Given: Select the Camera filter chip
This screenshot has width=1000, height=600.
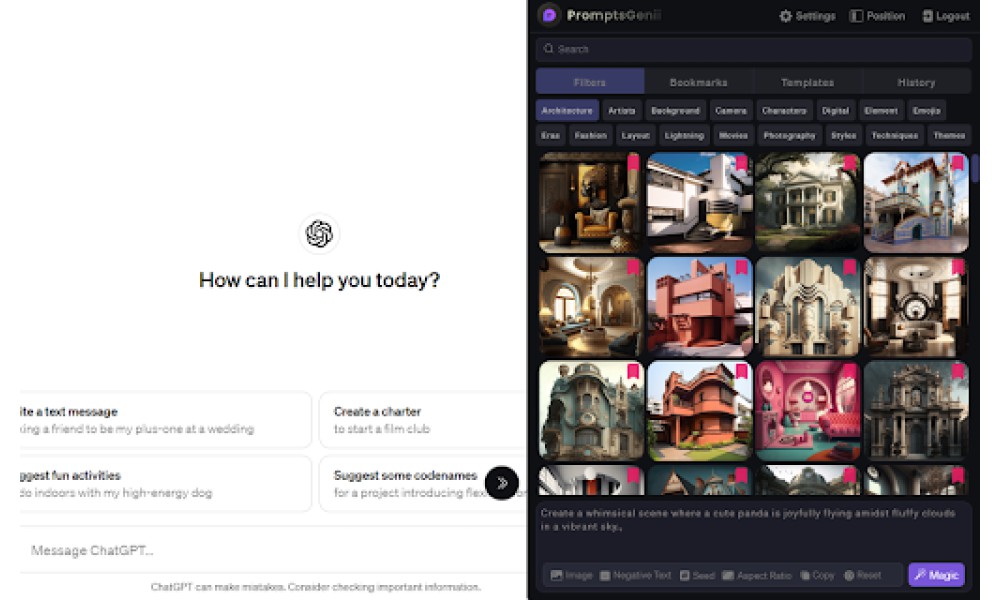Looking at the screenshot, I should 731,110.
